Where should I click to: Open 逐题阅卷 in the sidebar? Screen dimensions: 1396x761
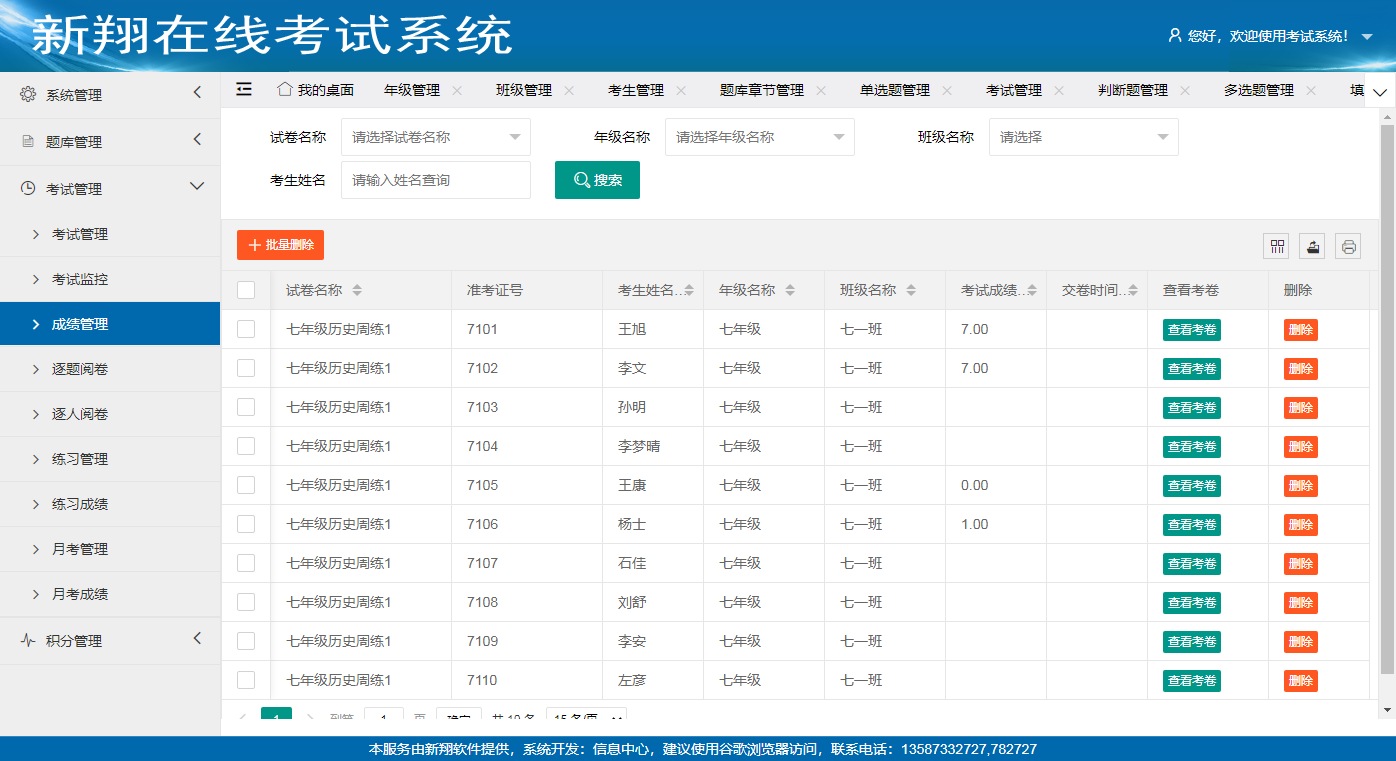(x=80, y=369)
